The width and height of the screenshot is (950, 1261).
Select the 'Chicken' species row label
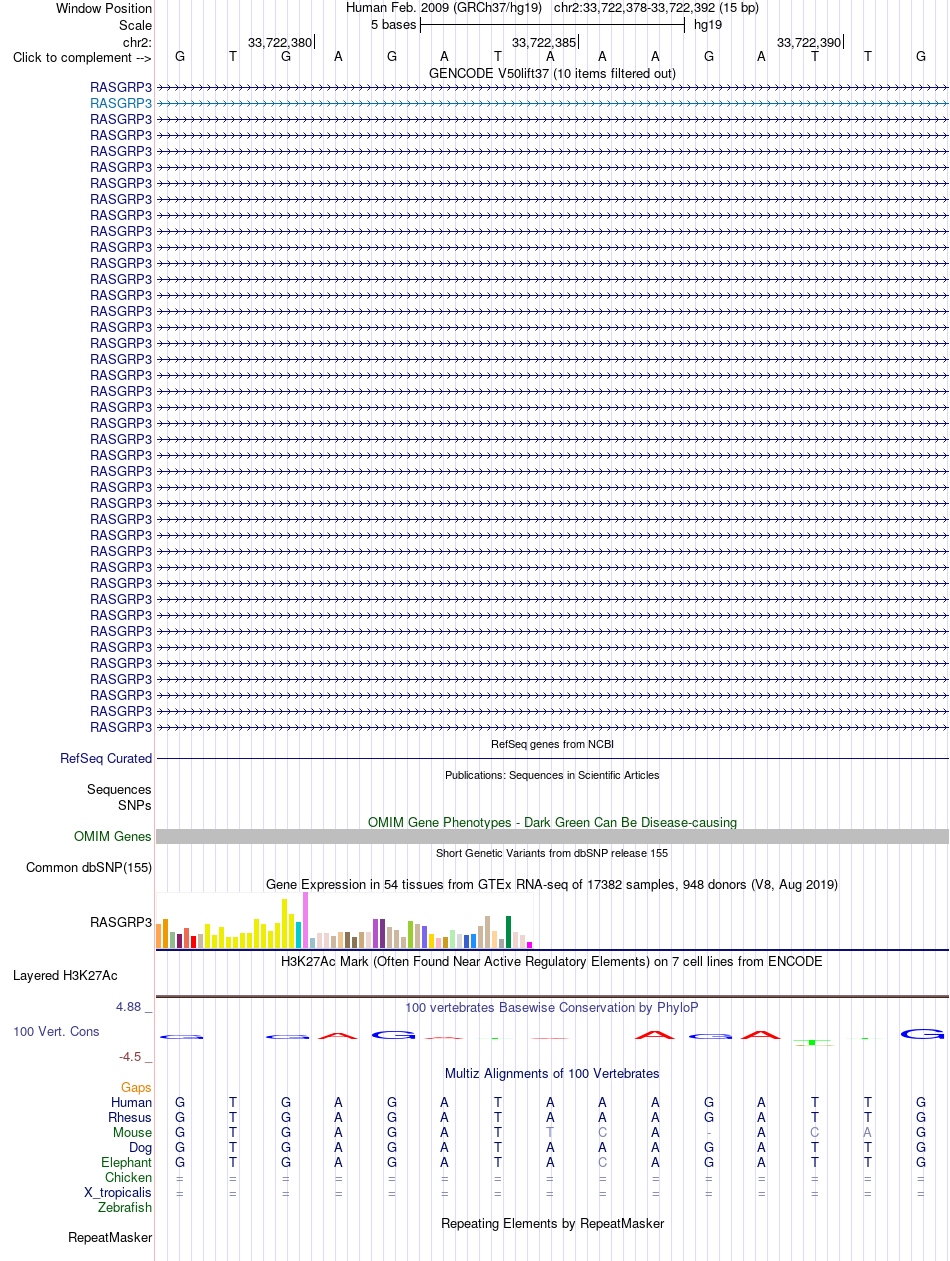pyautogui.click(x=129, y=1177)
